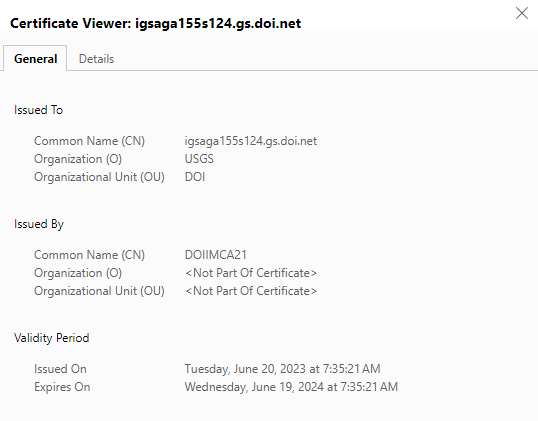Click Organizational Unit (OU) label under Issued To
This screenshot has height=421, width=538.
[x=99, y=177]
